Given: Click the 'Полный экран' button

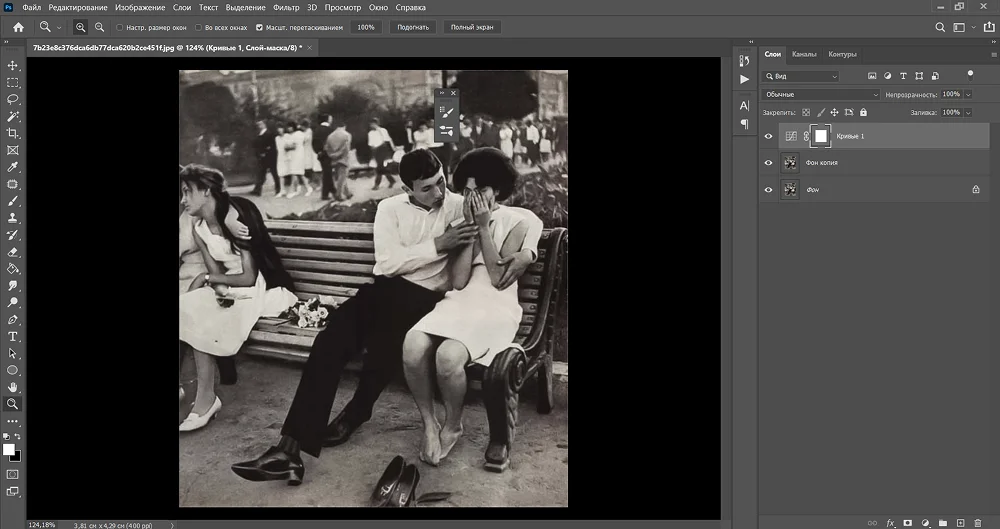Looking at the screenshot, I should point(470,27).
